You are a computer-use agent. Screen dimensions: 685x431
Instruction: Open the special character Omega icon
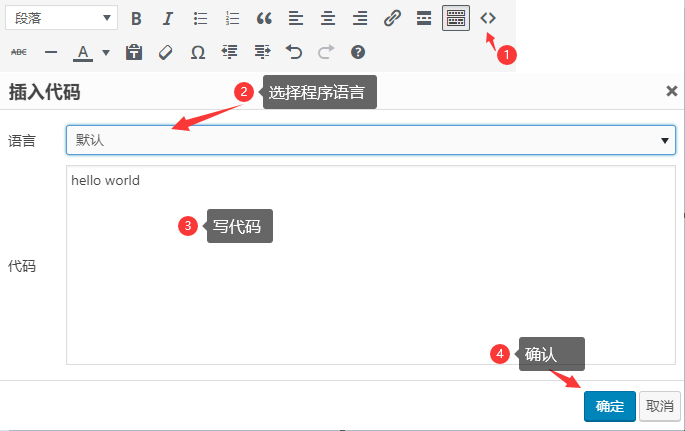[198, 52]
